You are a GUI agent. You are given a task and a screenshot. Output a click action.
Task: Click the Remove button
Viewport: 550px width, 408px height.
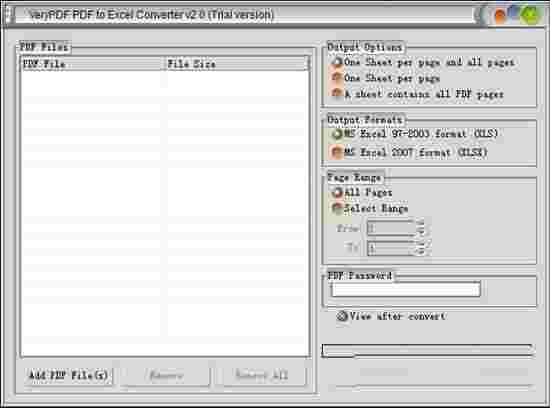[x=166, y=375]
